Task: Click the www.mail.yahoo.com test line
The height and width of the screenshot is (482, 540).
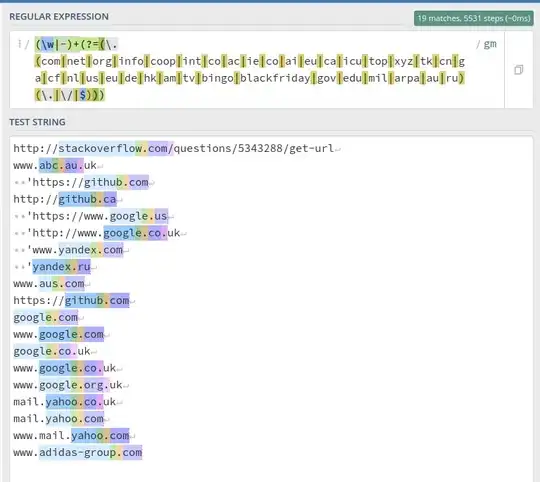Action: point(71,436)
